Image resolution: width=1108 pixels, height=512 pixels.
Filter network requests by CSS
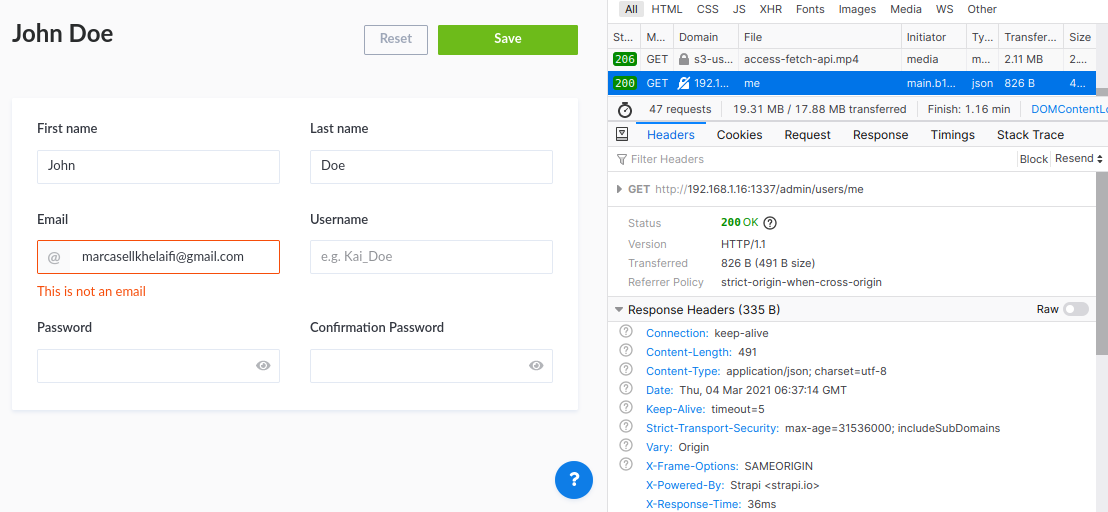click(x=707, y=9)
